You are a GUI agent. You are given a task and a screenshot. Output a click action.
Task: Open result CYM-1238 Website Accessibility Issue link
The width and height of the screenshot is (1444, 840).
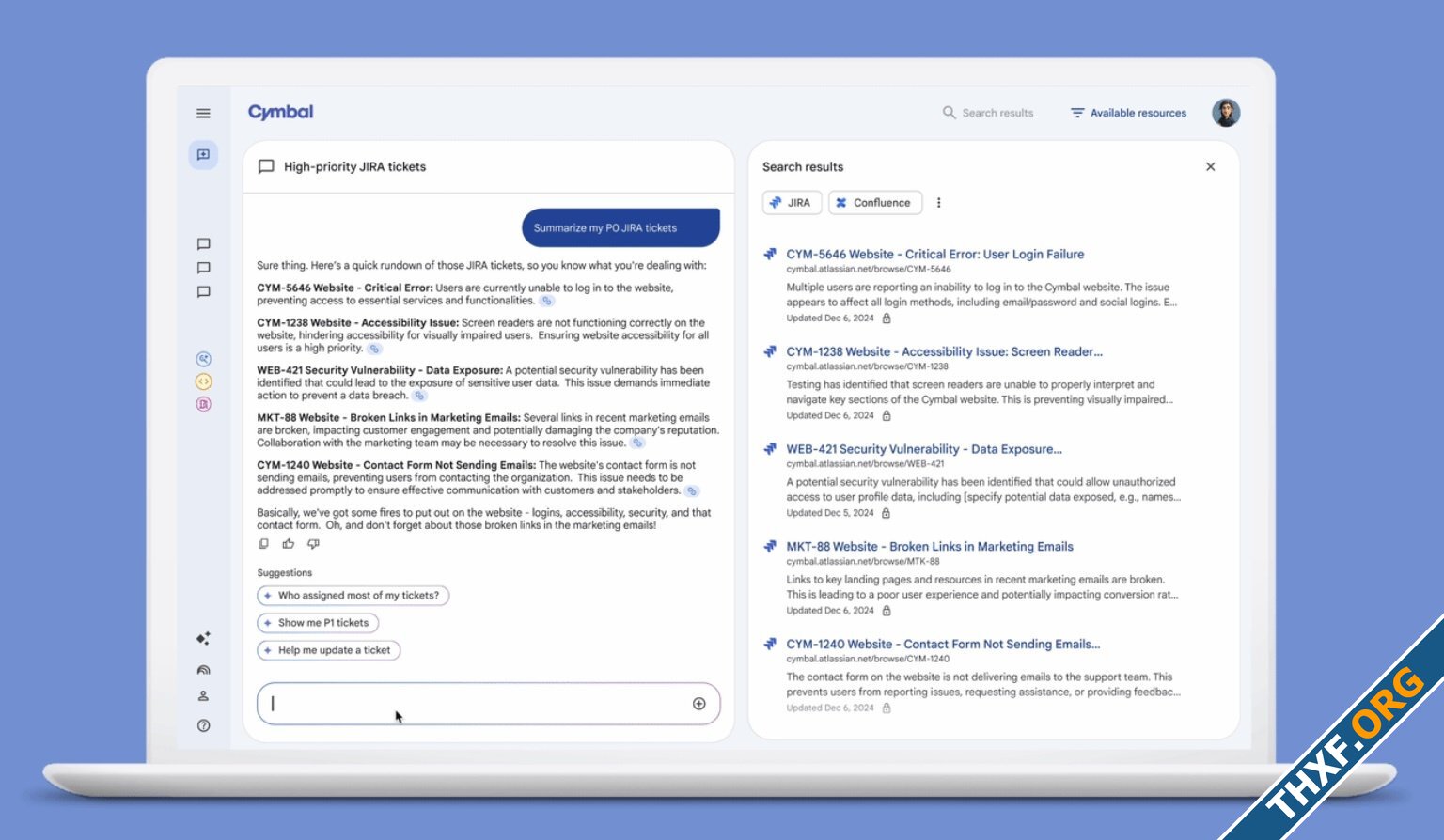coord(945,352)
